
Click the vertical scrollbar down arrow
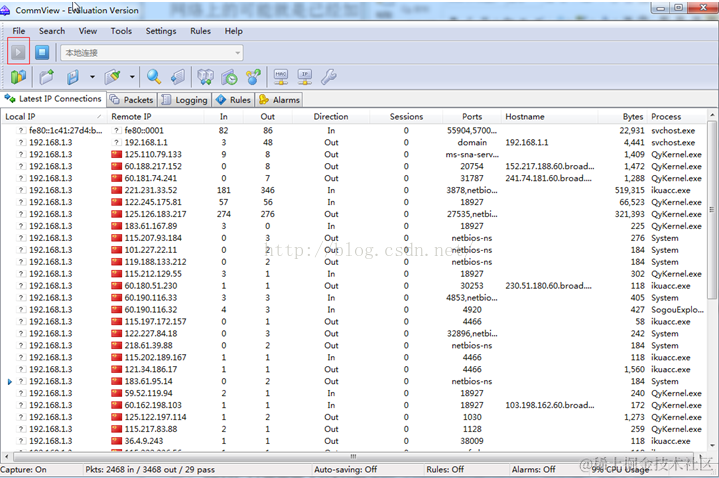[712, 445]
